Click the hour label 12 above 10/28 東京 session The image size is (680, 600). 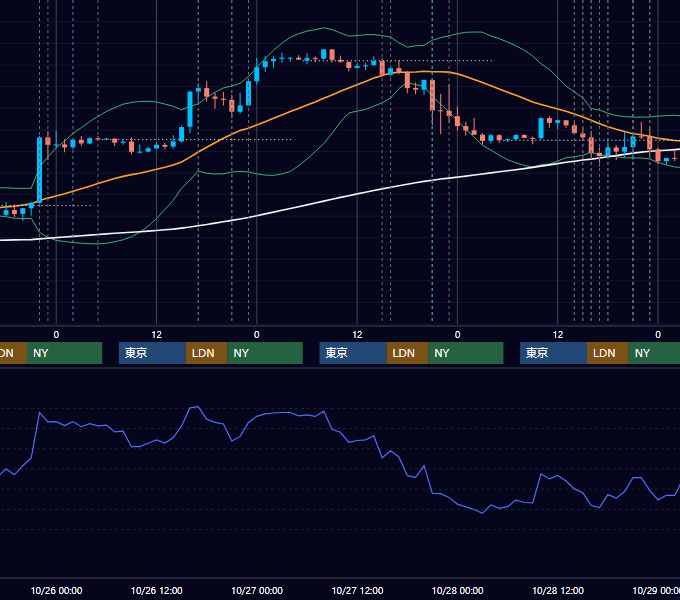[x=558, y=335]
